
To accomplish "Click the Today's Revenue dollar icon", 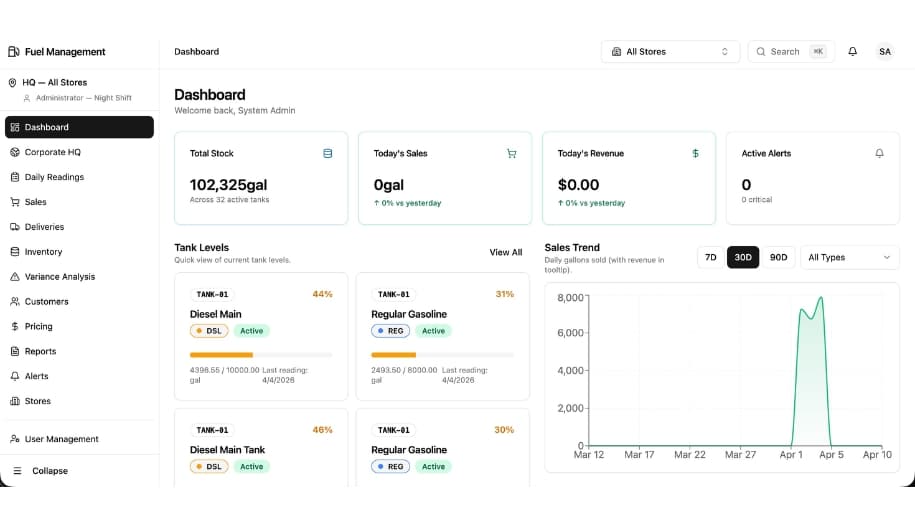I will point(695,153).
